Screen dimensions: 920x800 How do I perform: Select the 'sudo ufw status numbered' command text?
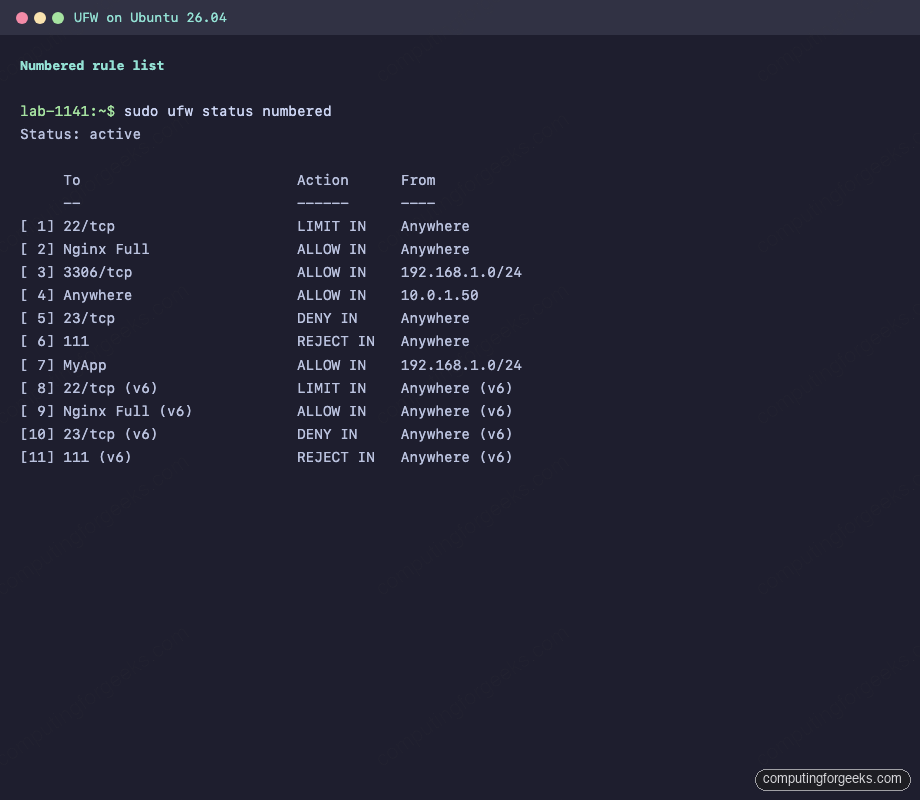click(x=228, y=111)
